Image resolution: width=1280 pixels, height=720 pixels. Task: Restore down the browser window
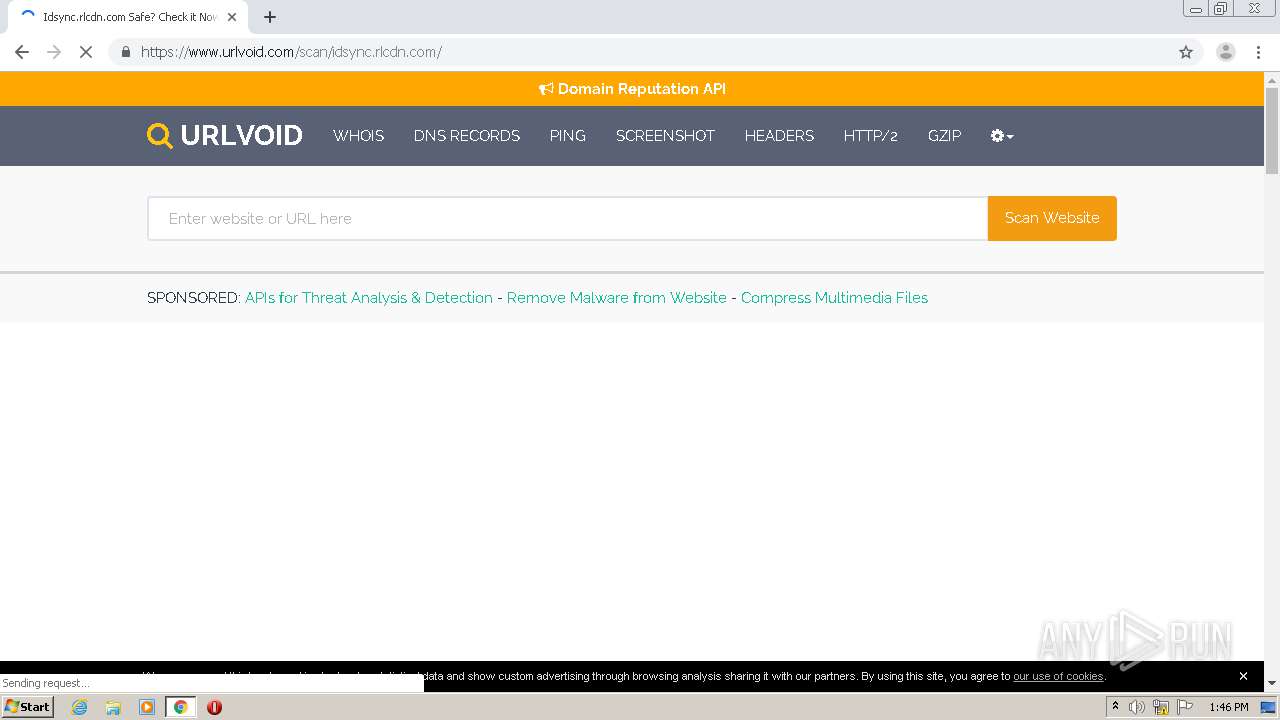tap(1221, 9)
